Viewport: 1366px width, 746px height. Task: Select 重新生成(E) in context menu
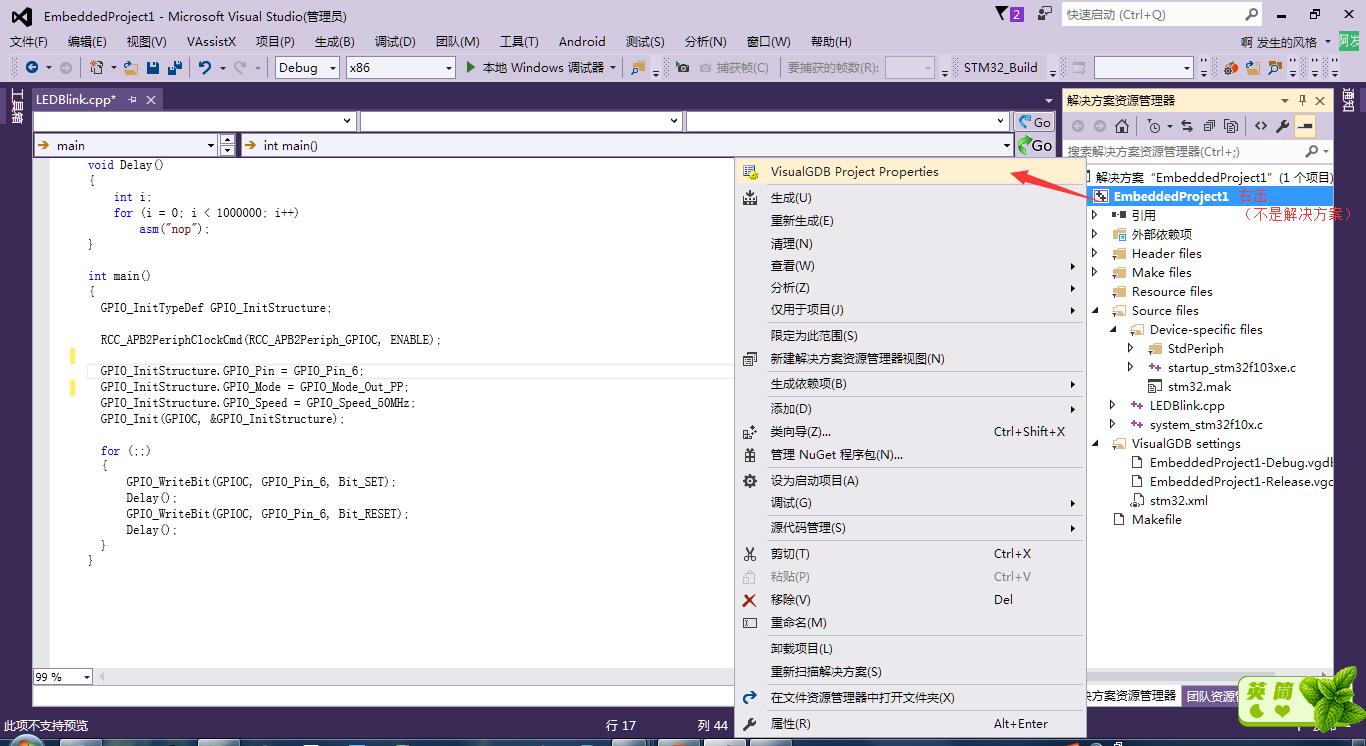[x=910, y=221]
